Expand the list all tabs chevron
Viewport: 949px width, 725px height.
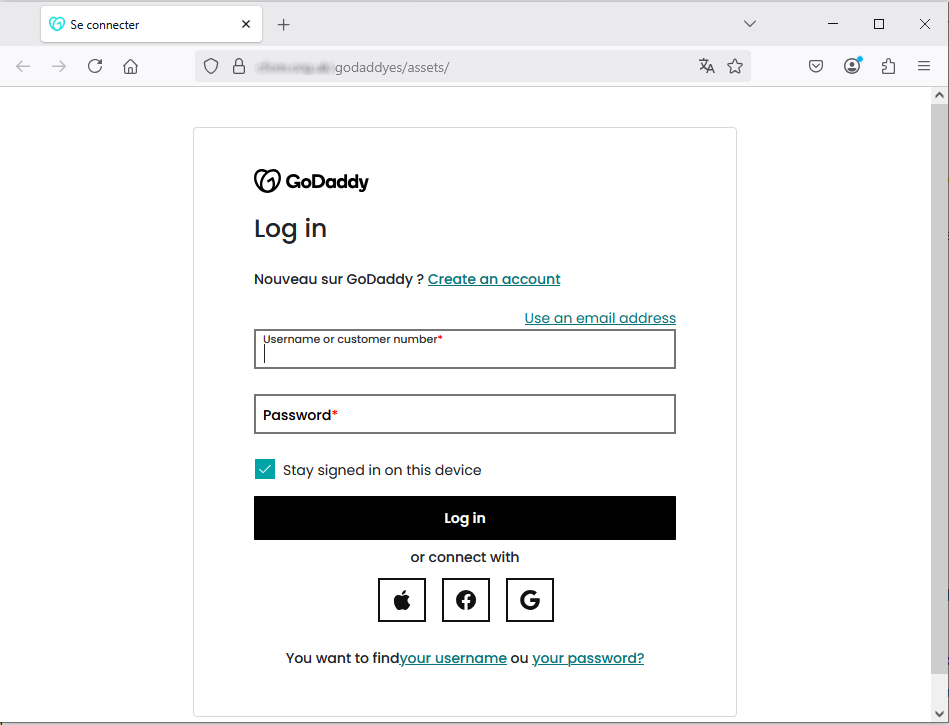pos(750,24)
